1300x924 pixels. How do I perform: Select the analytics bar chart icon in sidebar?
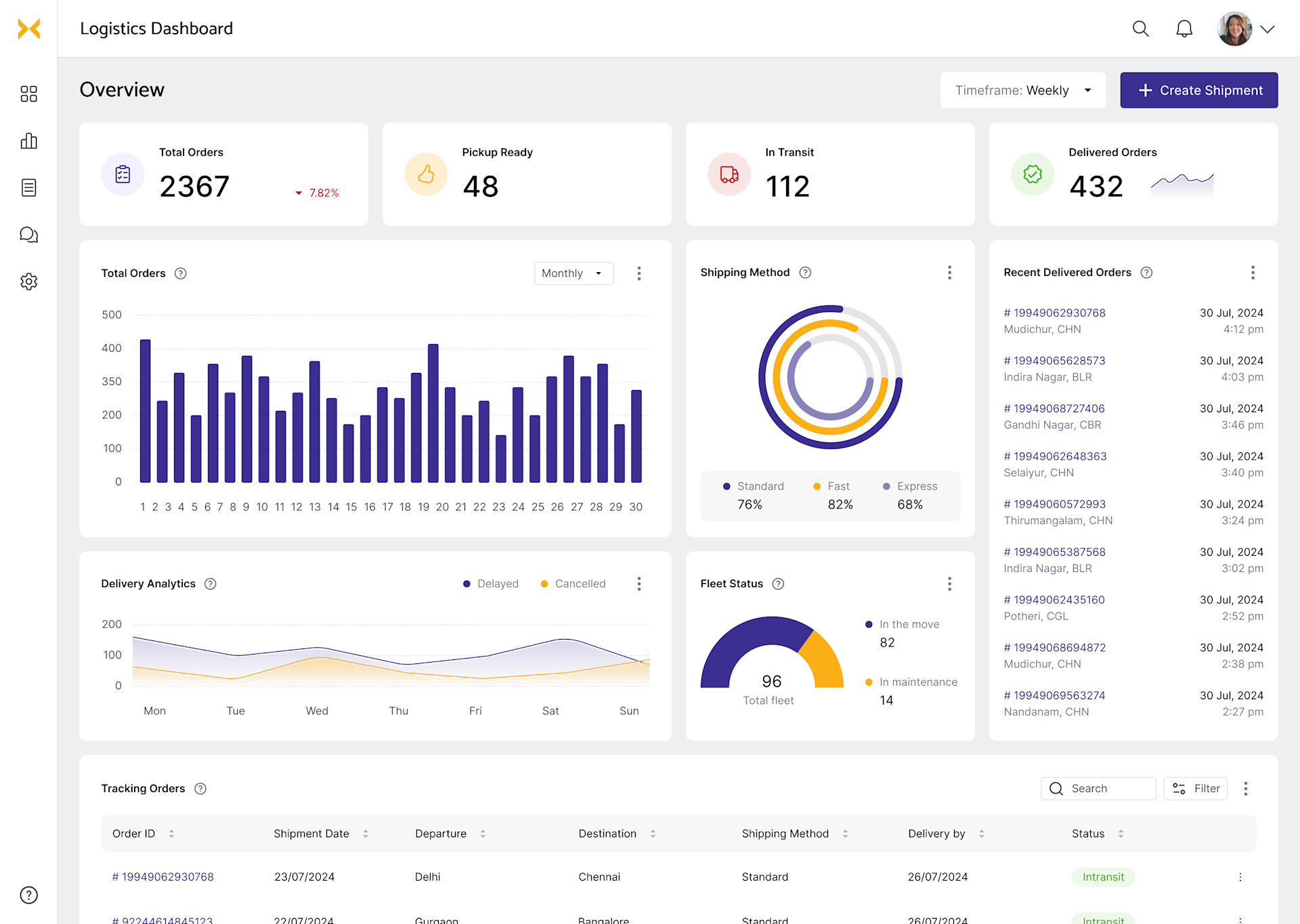29,141
